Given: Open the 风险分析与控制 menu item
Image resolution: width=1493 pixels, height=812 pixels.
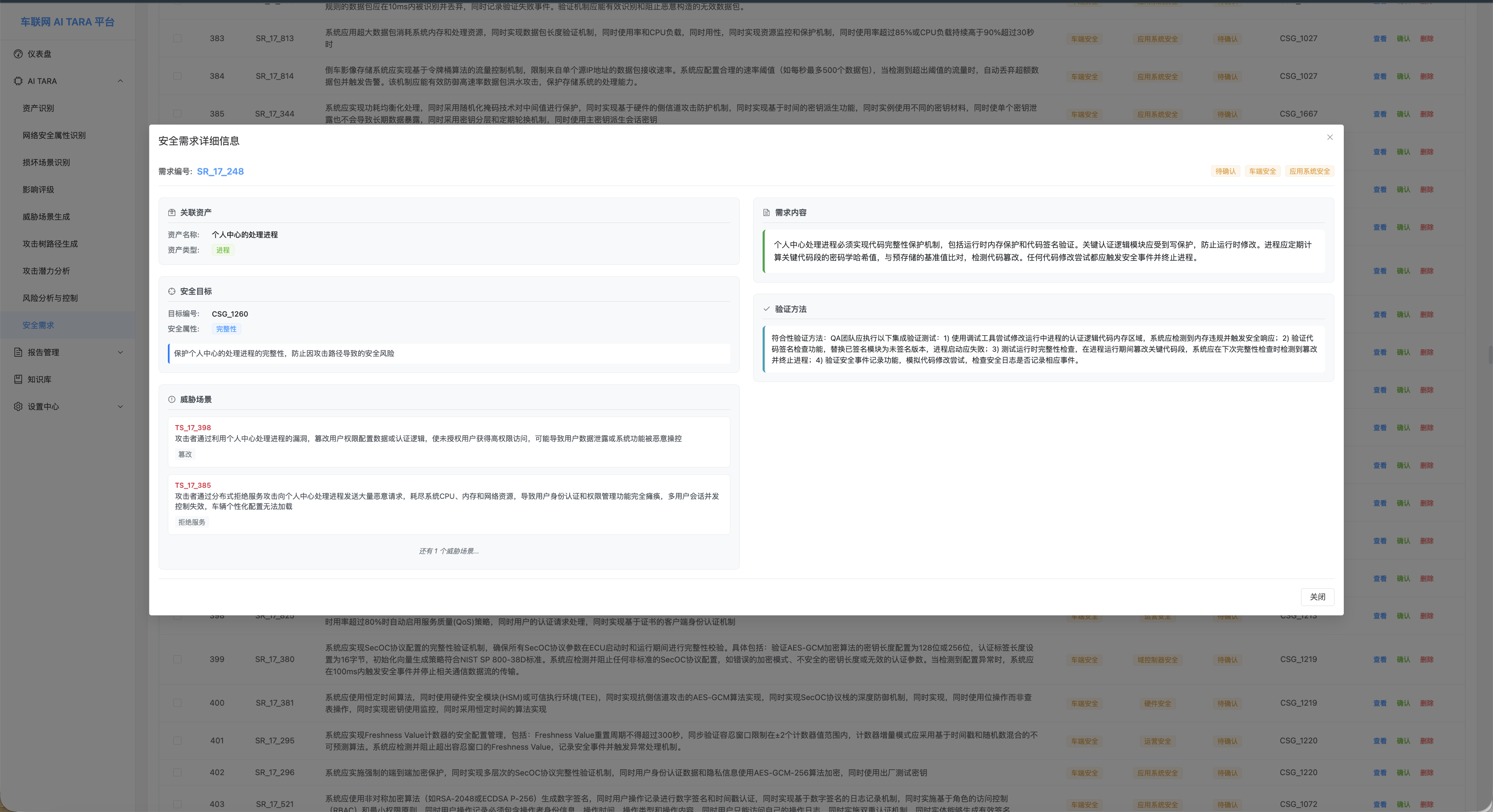Looking at the screenshot, I should click(x=50, y=298).
